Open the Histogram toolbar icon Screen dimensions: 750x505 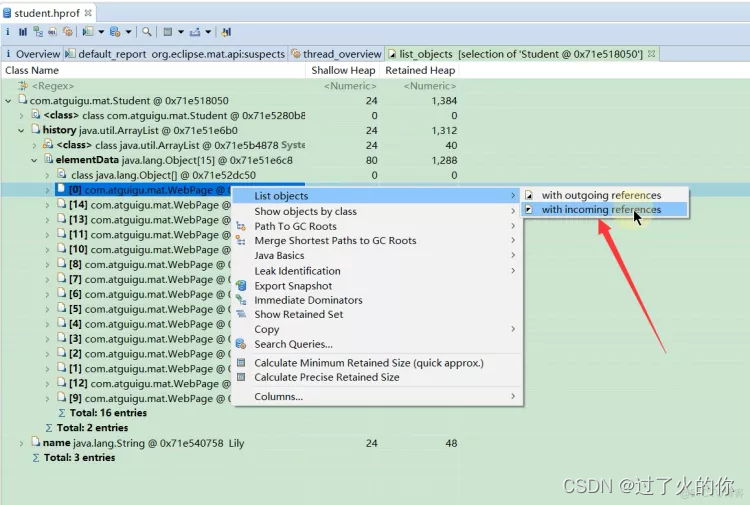tap(23, 32)
